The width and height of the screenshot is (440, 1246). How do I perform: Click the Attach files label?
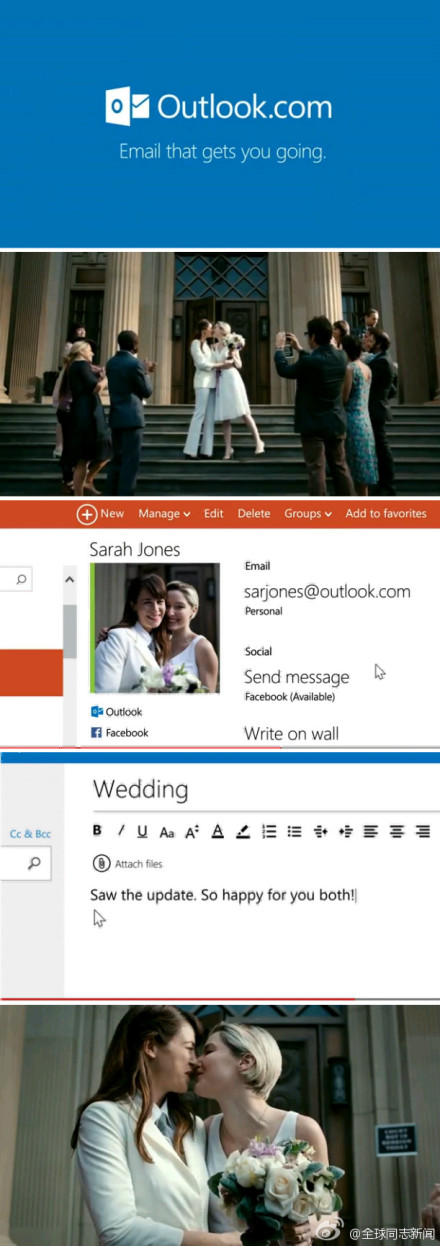pyautogui.click(x=138, y=864)
